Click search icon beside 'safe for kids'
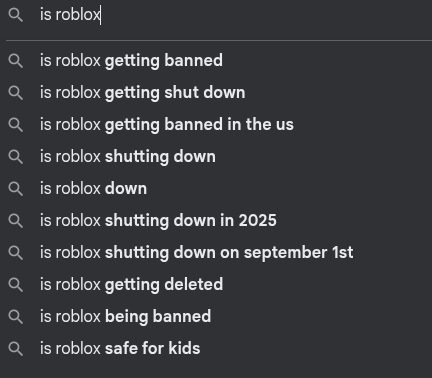 click(x=16, y=349)
